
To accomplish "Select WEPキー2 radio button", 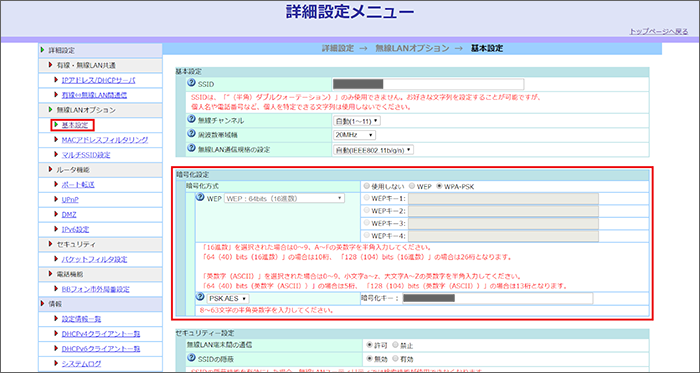I will pos(367,210).
